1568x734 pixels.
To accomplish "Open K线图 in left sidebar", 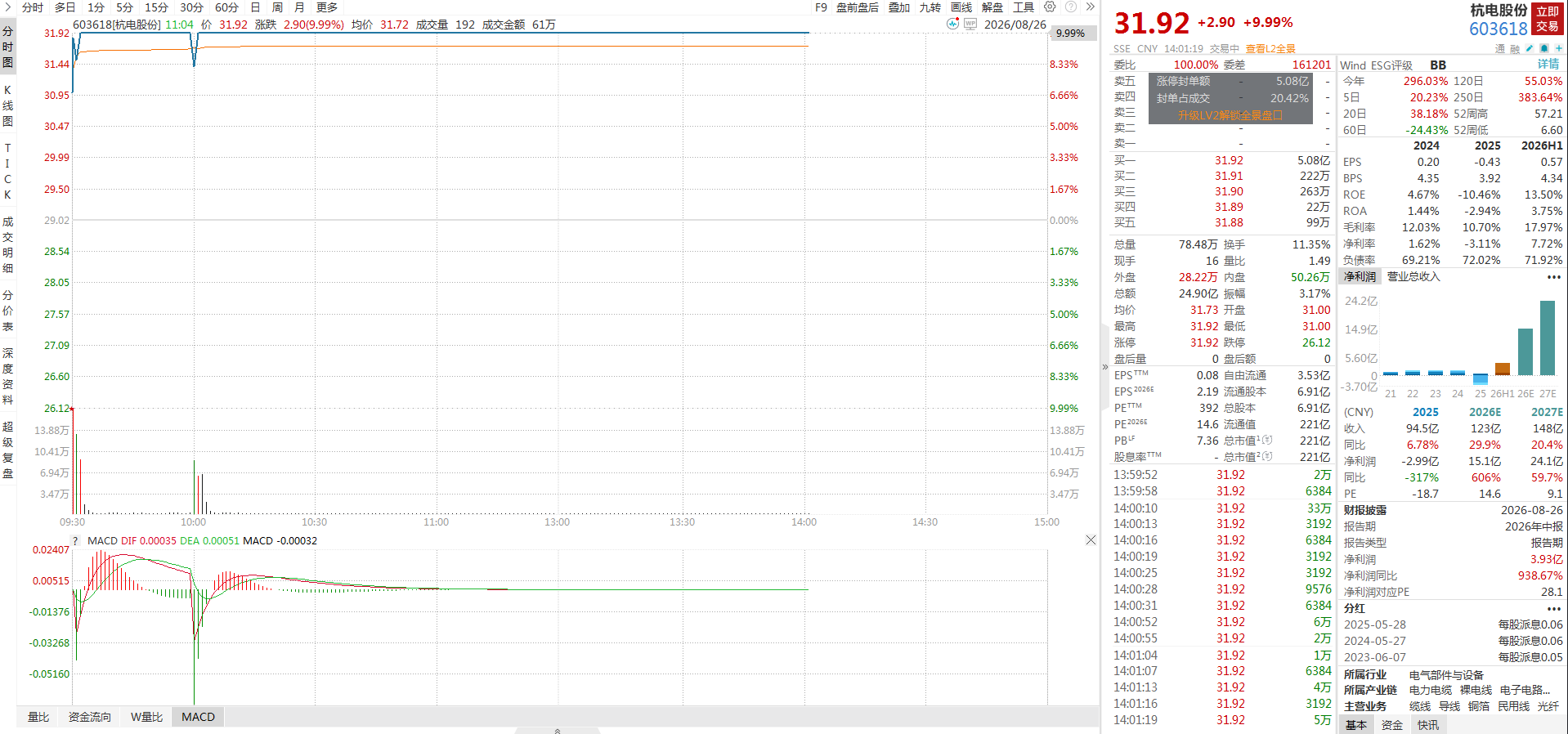I will pyautogui.click(x=7, y=105).
